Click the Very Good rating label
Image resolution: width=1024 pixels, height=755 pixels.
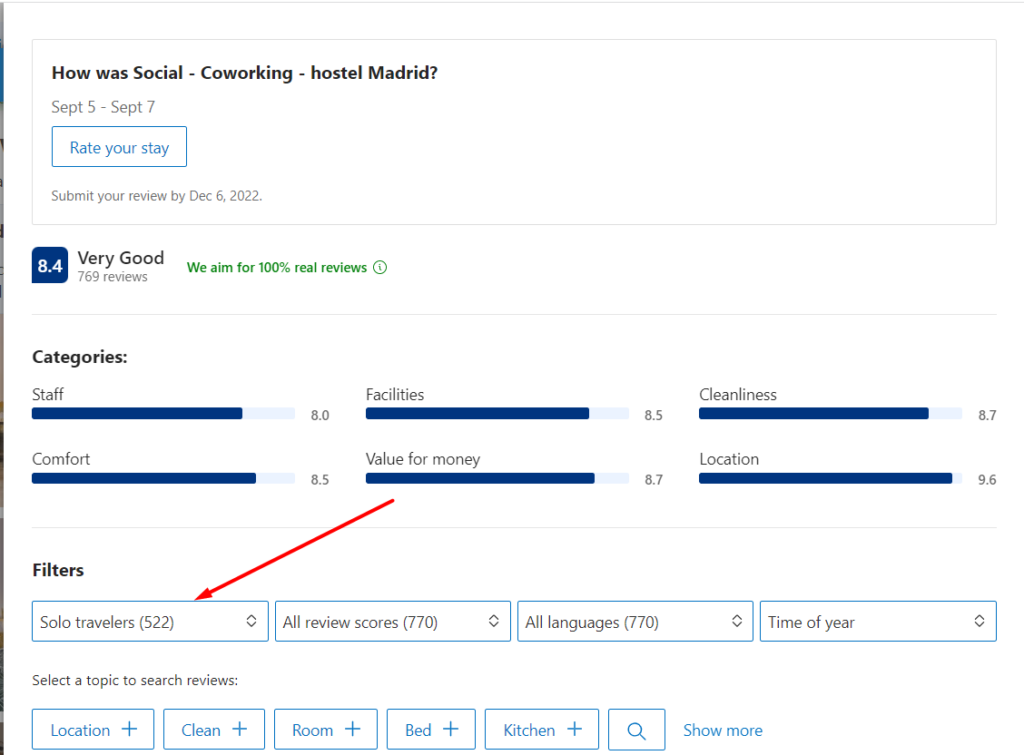121,258
